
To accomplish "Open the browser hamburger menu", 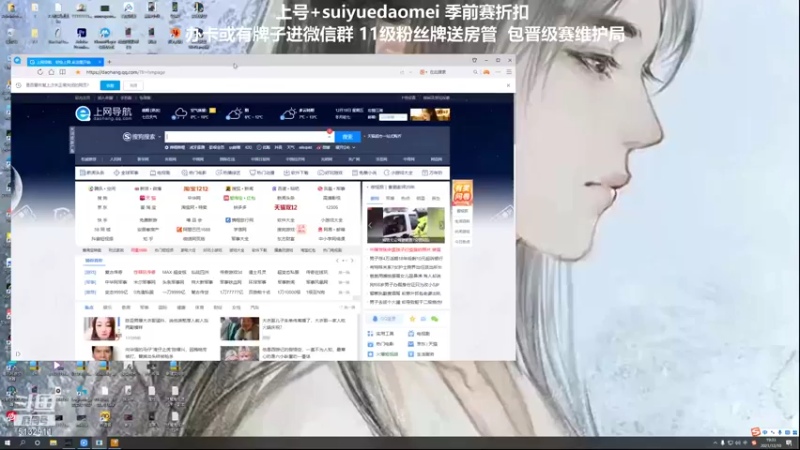I will click(x=509, y=72).
